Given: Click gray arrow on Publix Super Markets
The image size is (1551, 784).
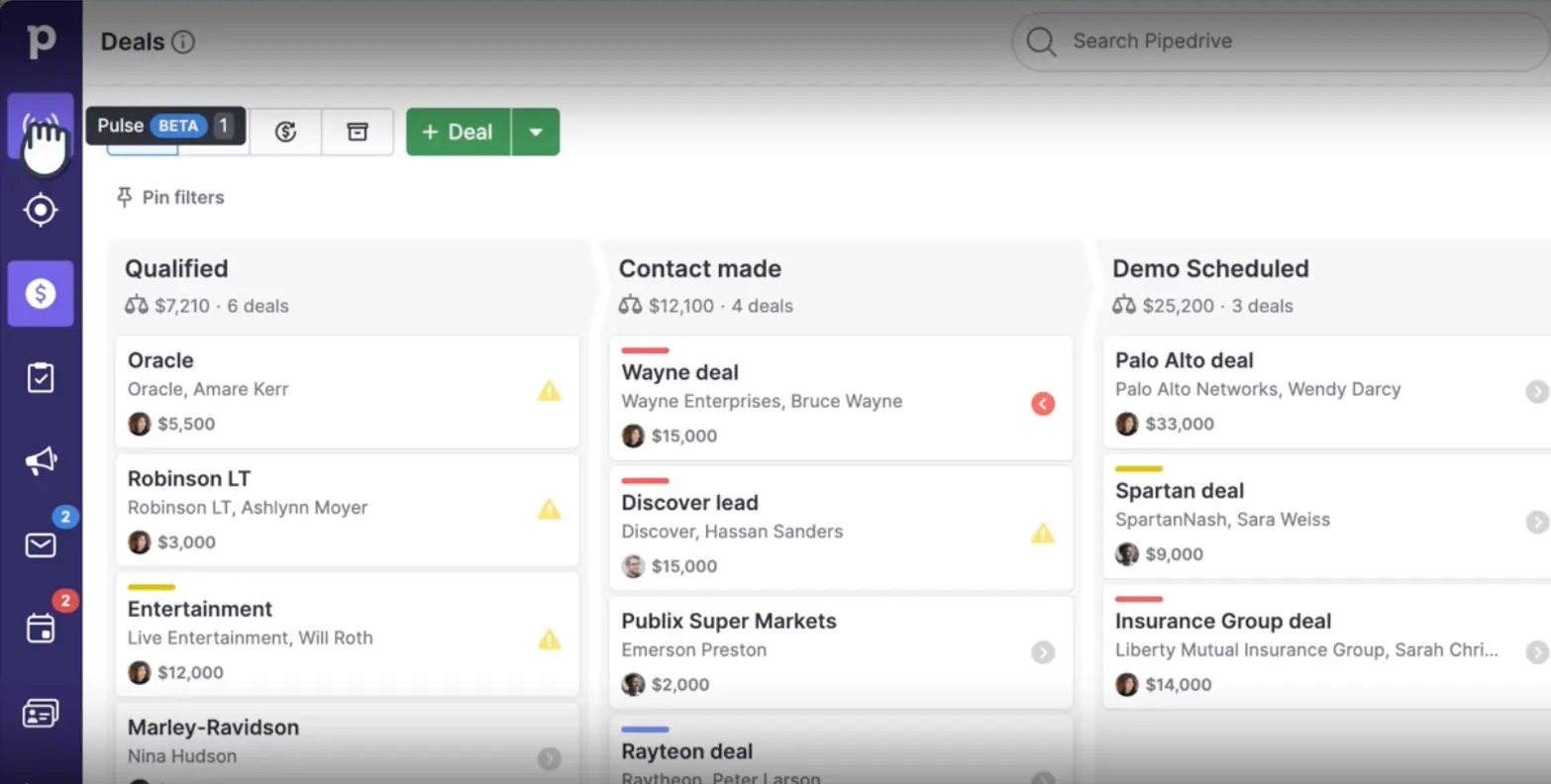Looking at the screenshot, I should (1043, 652).
